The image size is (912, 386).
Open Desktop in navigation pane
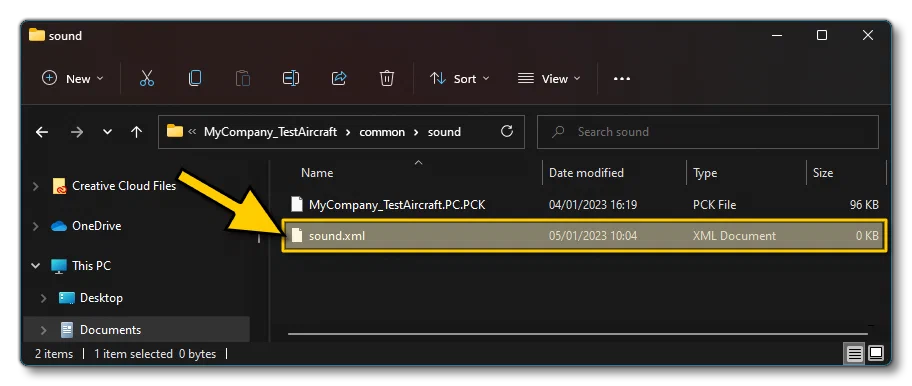click(101, 298)
